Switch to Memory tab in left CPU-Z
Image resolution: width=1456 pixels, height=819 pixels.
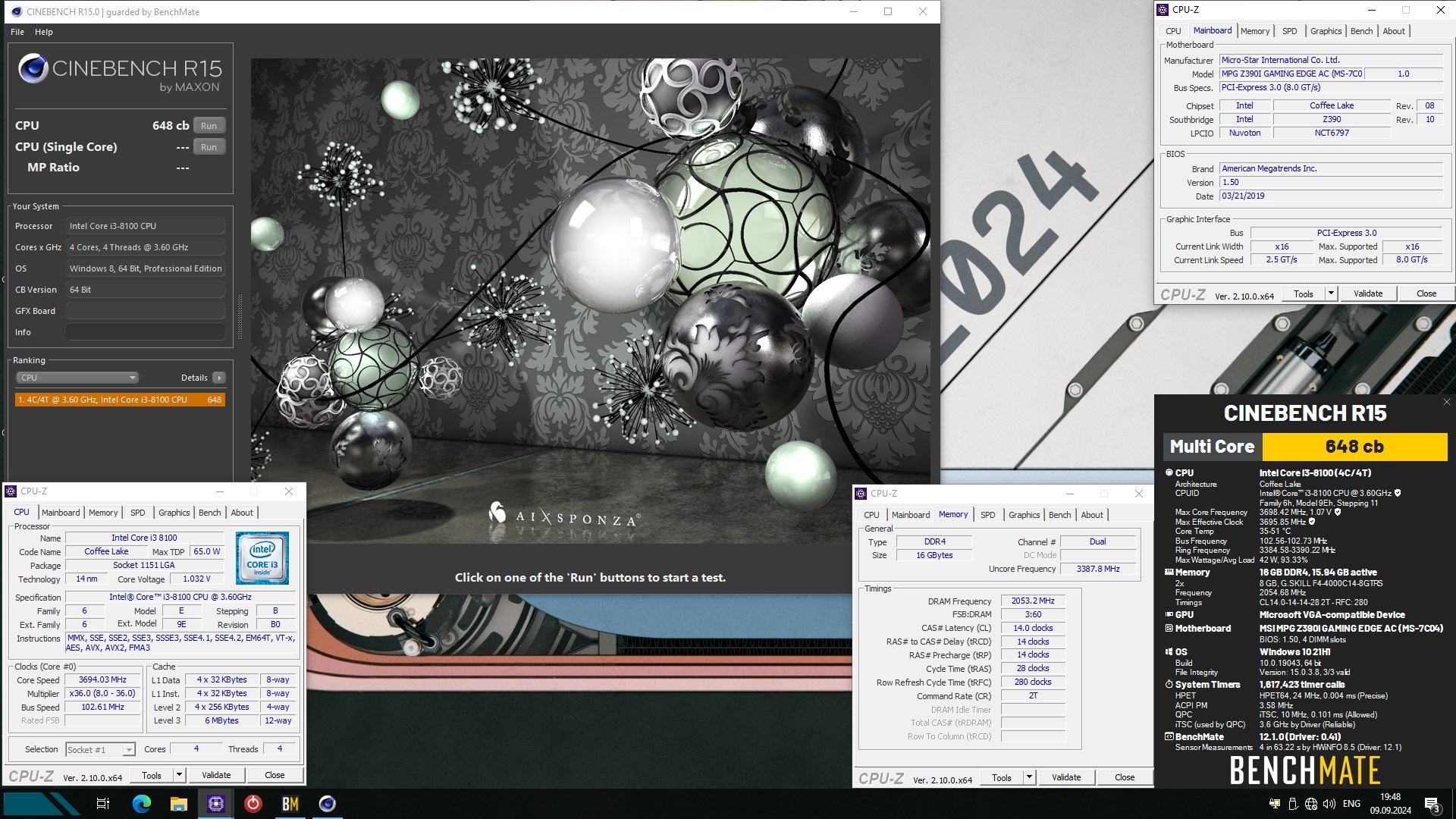coord(103,513)
